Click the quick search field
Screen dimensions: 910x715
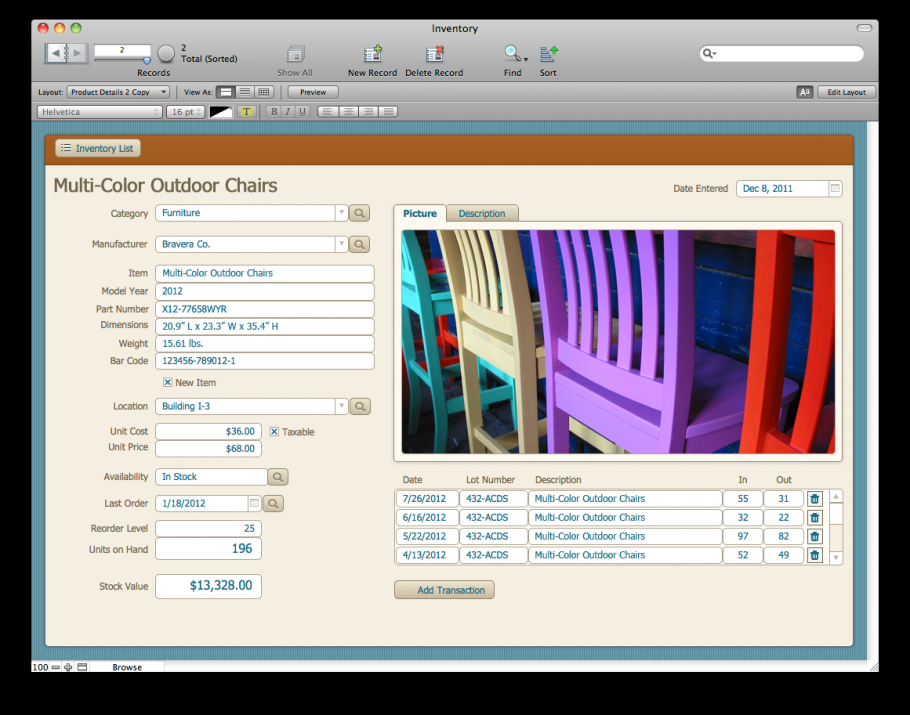[781, 54]
